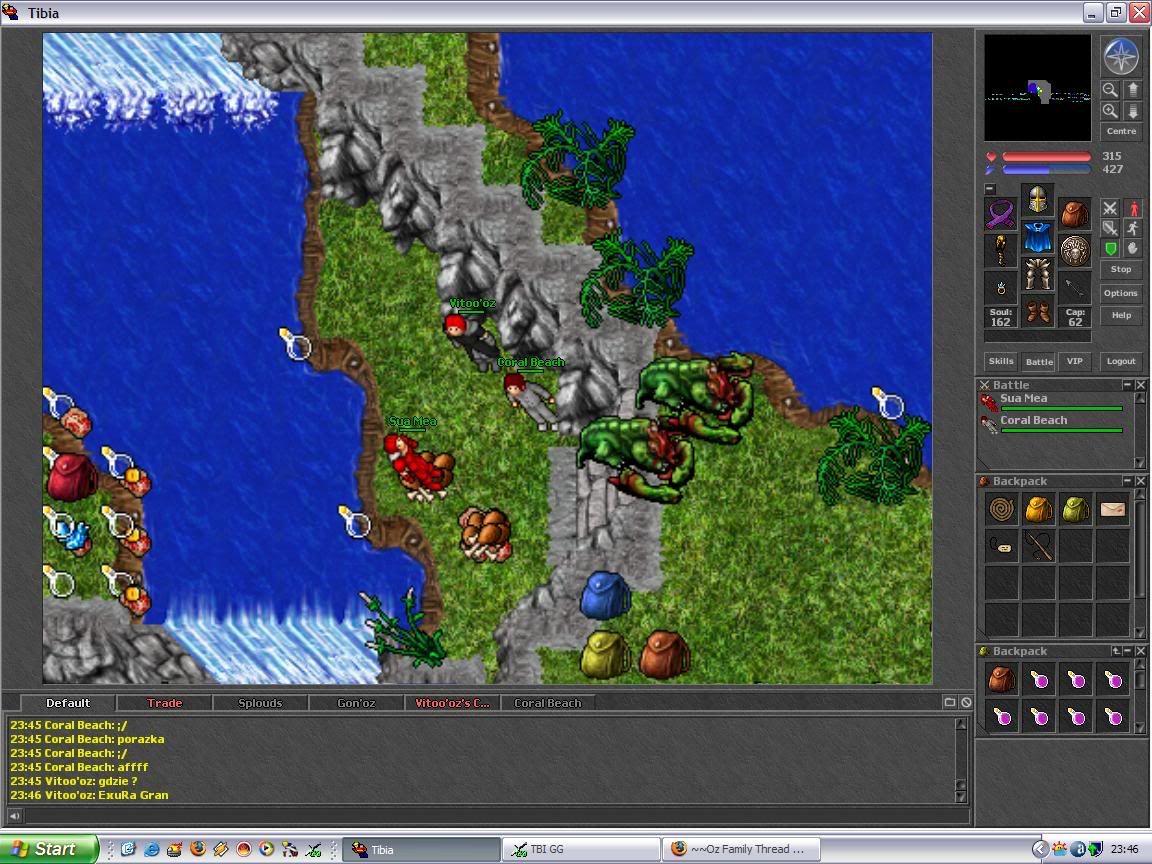
Task: Select the ring in the ring slot
Action: 1001,288
